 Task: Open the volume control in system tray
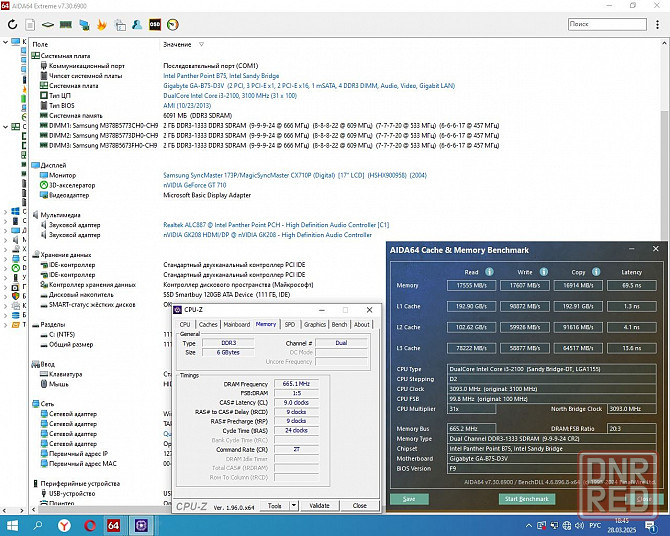click(x=579, y=525)
